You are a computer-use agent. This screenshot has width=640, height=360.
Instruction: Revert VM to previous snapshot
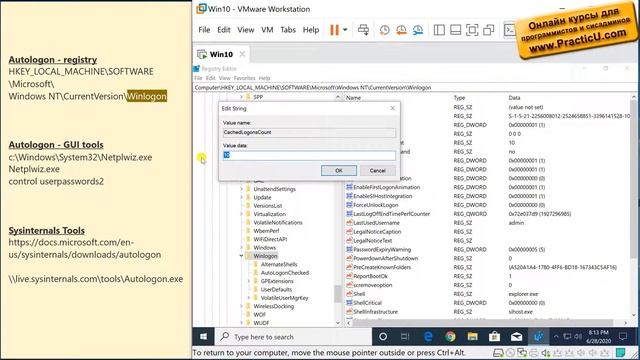coord(401,30)
